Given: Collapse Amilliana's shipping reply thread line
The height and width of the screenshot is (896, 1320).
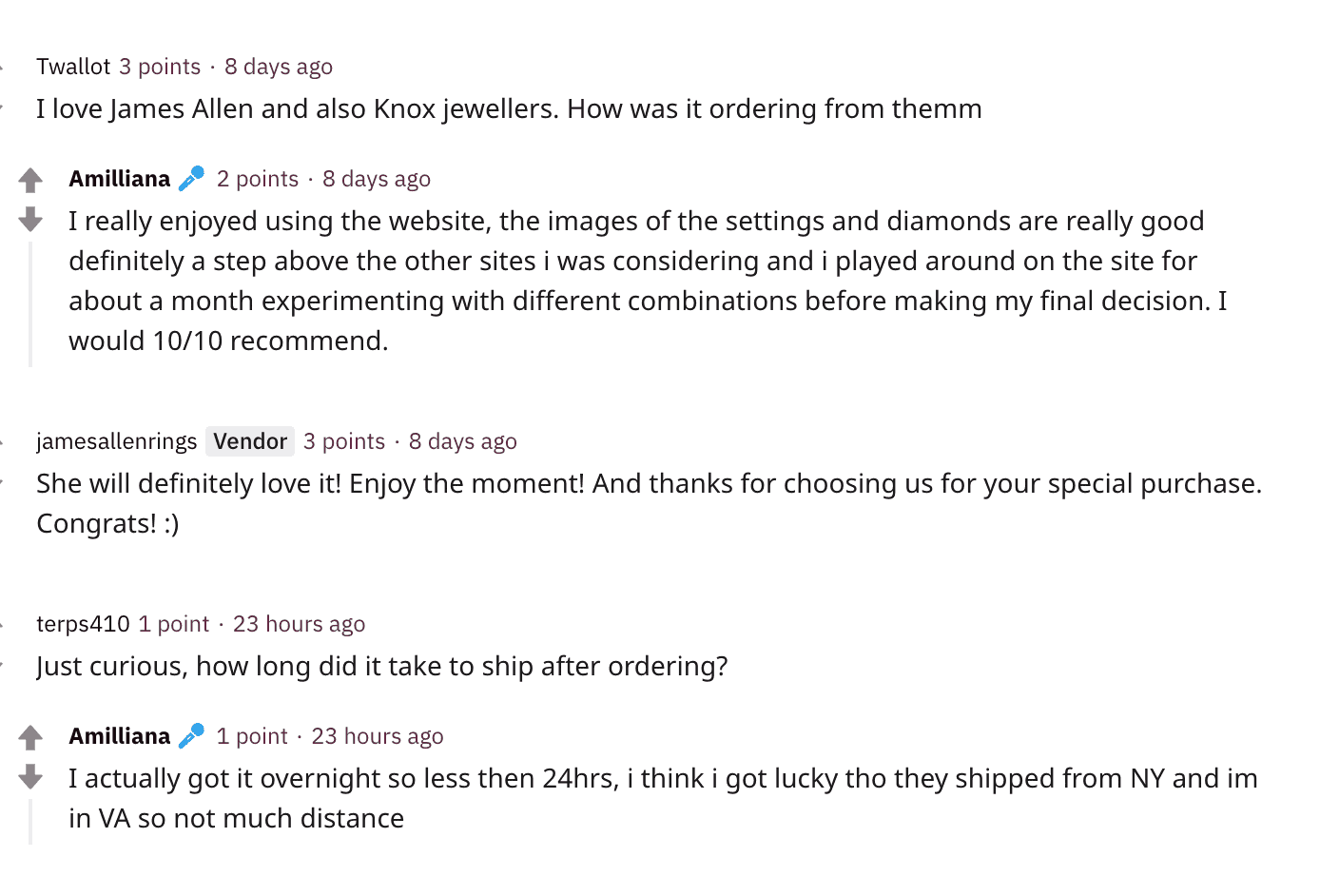Looking at the screenshot, I should (x=30, y=821).
